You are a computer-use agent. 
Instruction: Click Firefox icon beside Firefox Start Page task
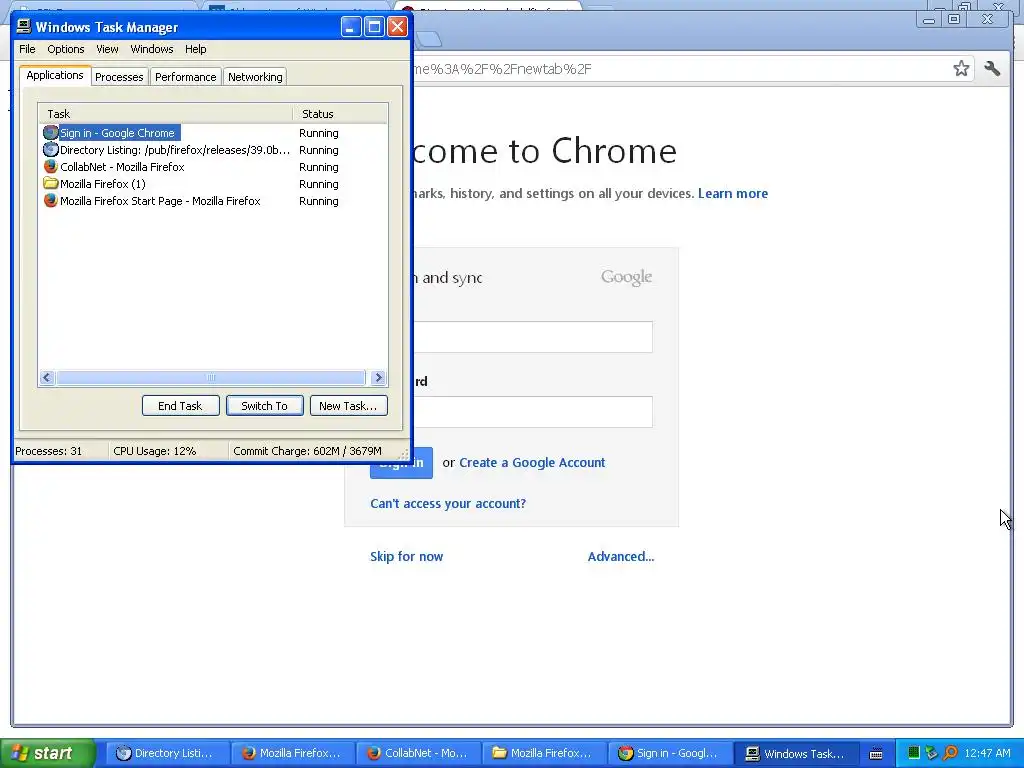click(x=50, y=200)
